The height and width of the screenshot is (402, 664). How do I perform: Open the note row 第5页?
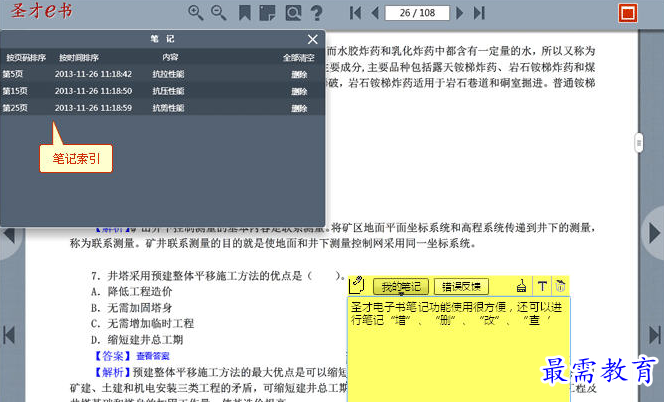click(163, 74)
